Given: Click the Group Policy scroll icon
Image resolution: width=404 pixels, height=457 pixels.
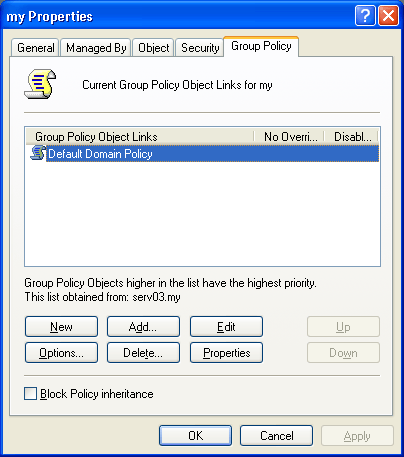Looking at the screenshot, I should (40, 84).
